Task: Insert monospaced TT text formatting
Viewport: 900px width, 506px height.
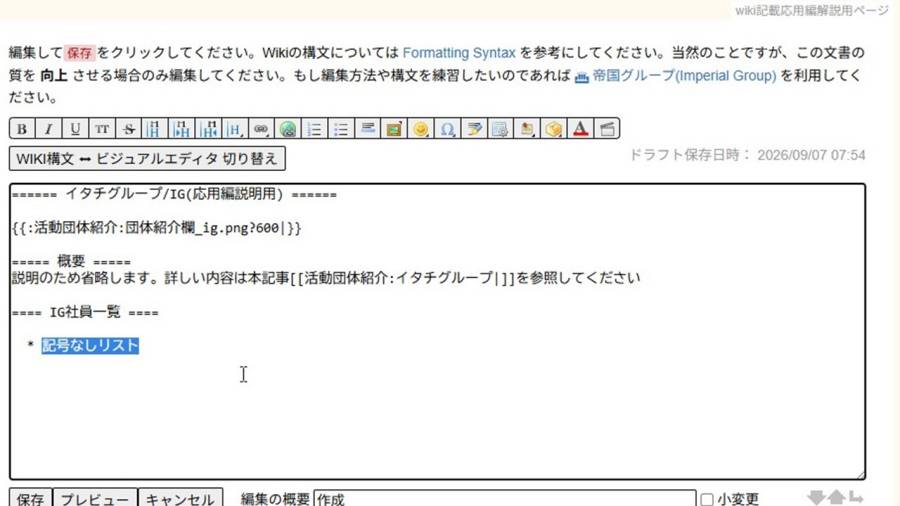Action: 102,129
